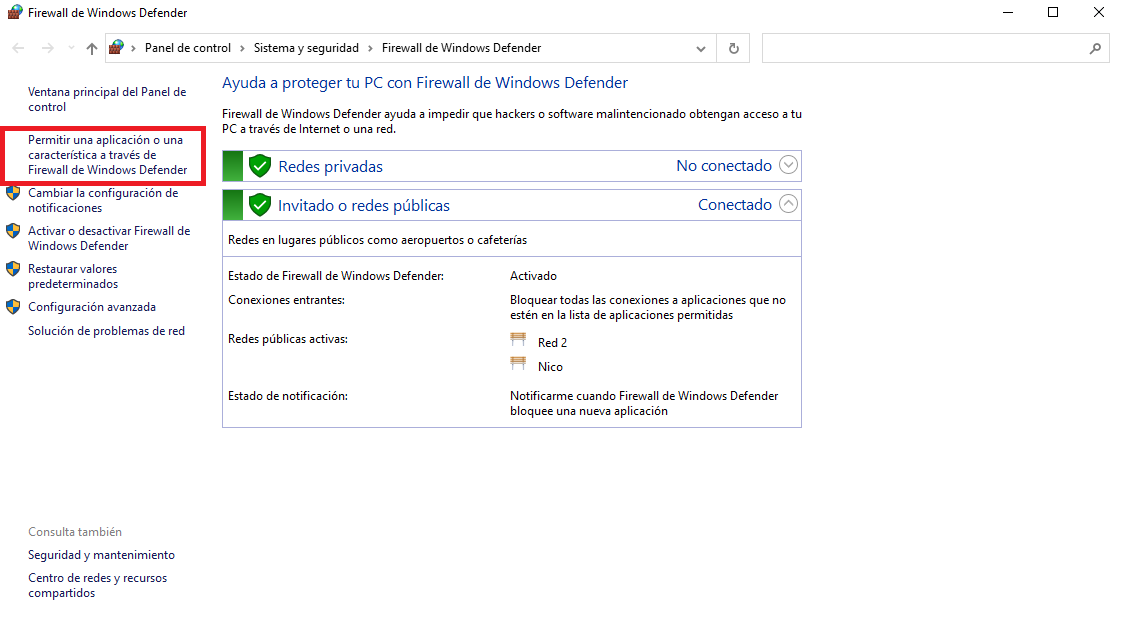
Task: Open Configuración avanzada
Action: pos(92,307)
